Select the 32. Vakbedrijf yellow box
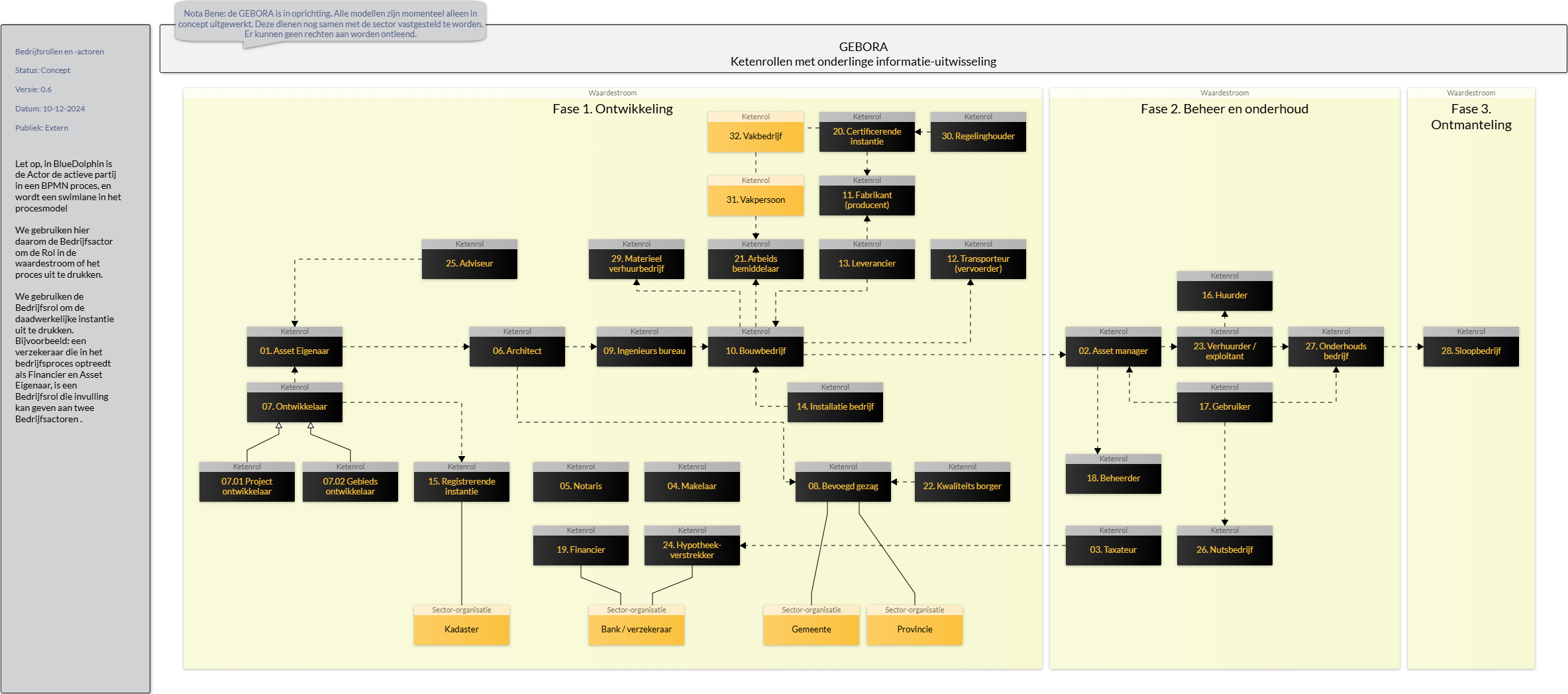1568x694 pixels. [756, 132]
